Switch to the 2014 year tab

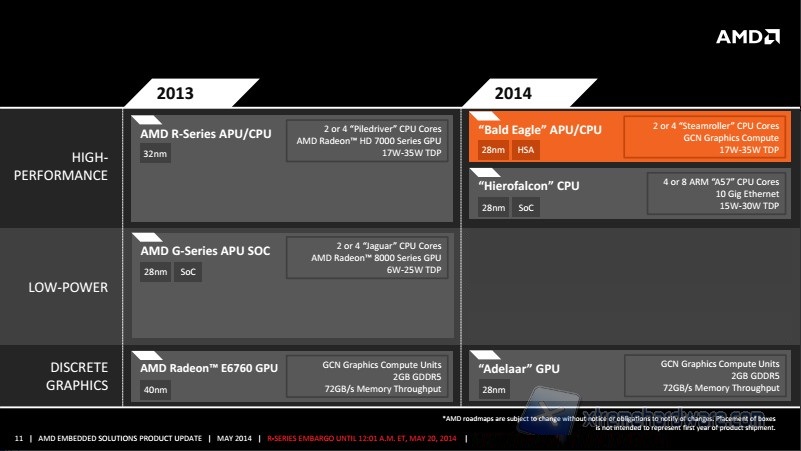pos(512,93)
